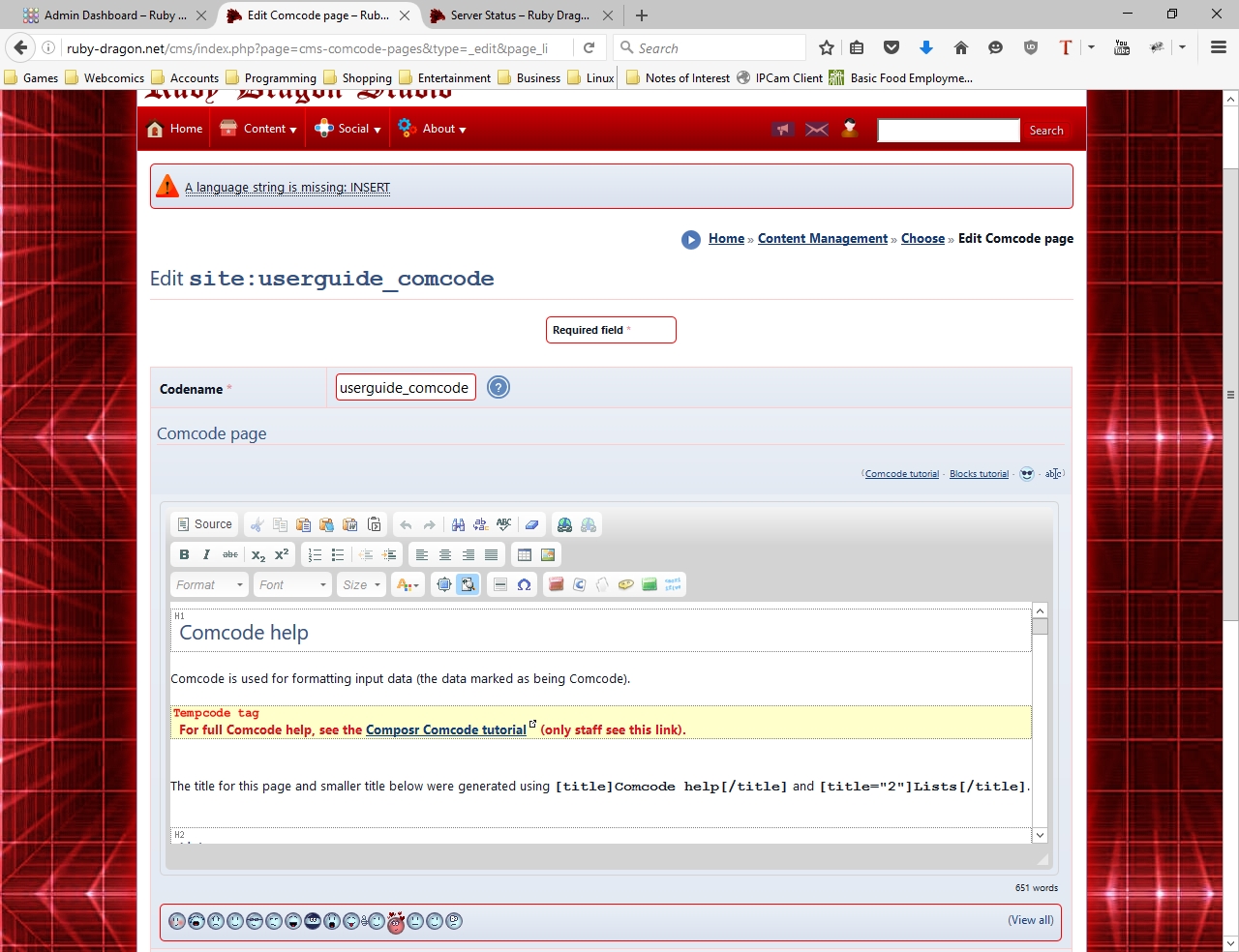Image resolution: width=1239 pixels, height=952 pixels.
Task: Open the Format dropdown
Action: point(209,584)
